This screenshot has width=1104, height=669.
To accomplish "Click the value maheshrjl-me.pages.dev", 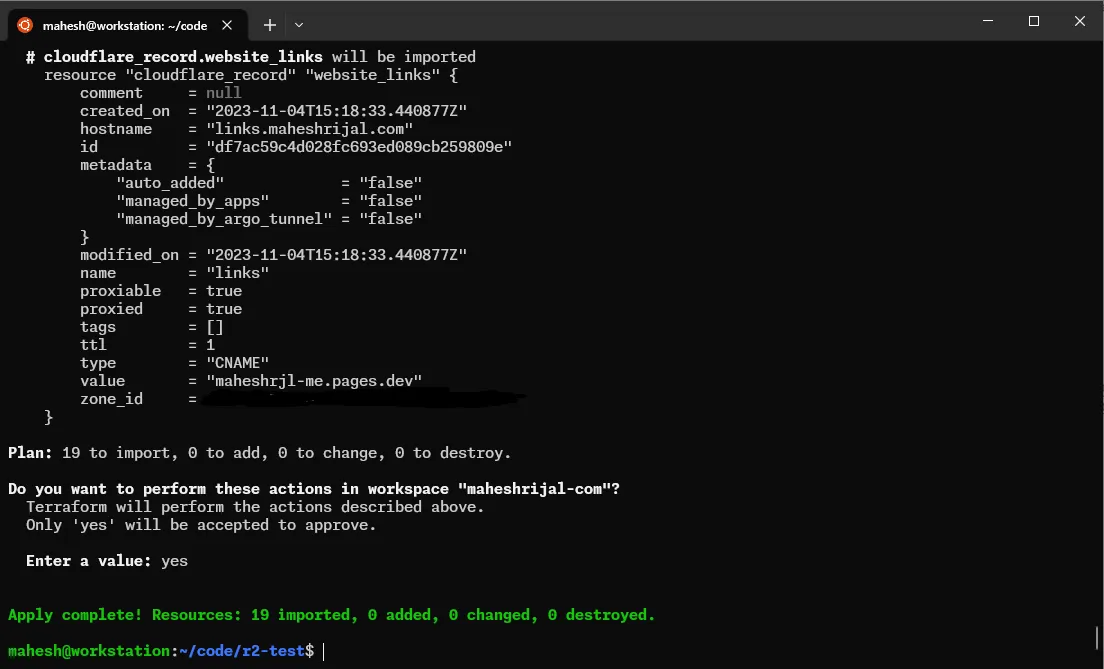I will coord(314,380).
